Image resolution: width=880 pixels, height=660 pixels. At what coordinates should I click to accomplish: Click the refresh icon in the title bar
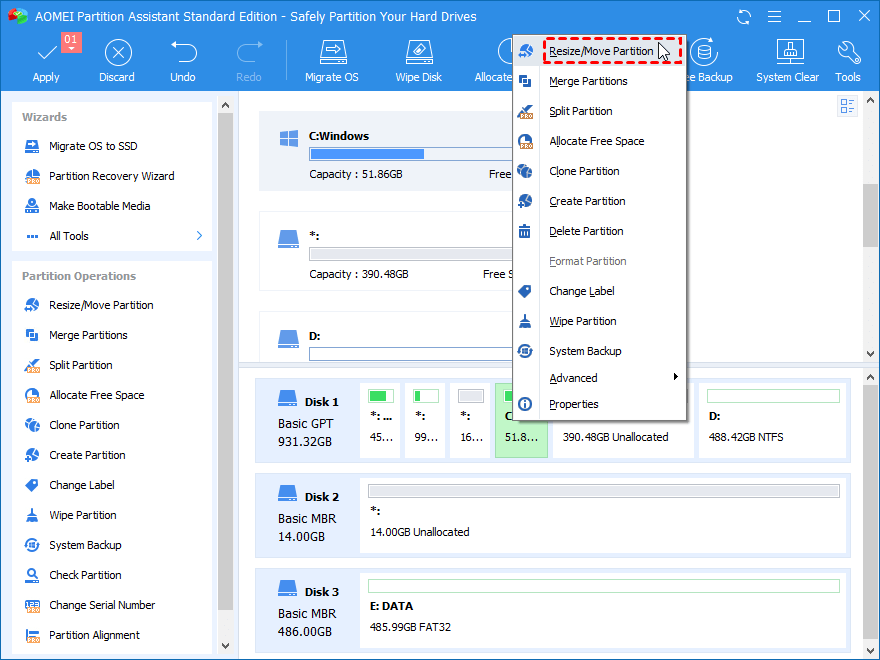(744, 17)
